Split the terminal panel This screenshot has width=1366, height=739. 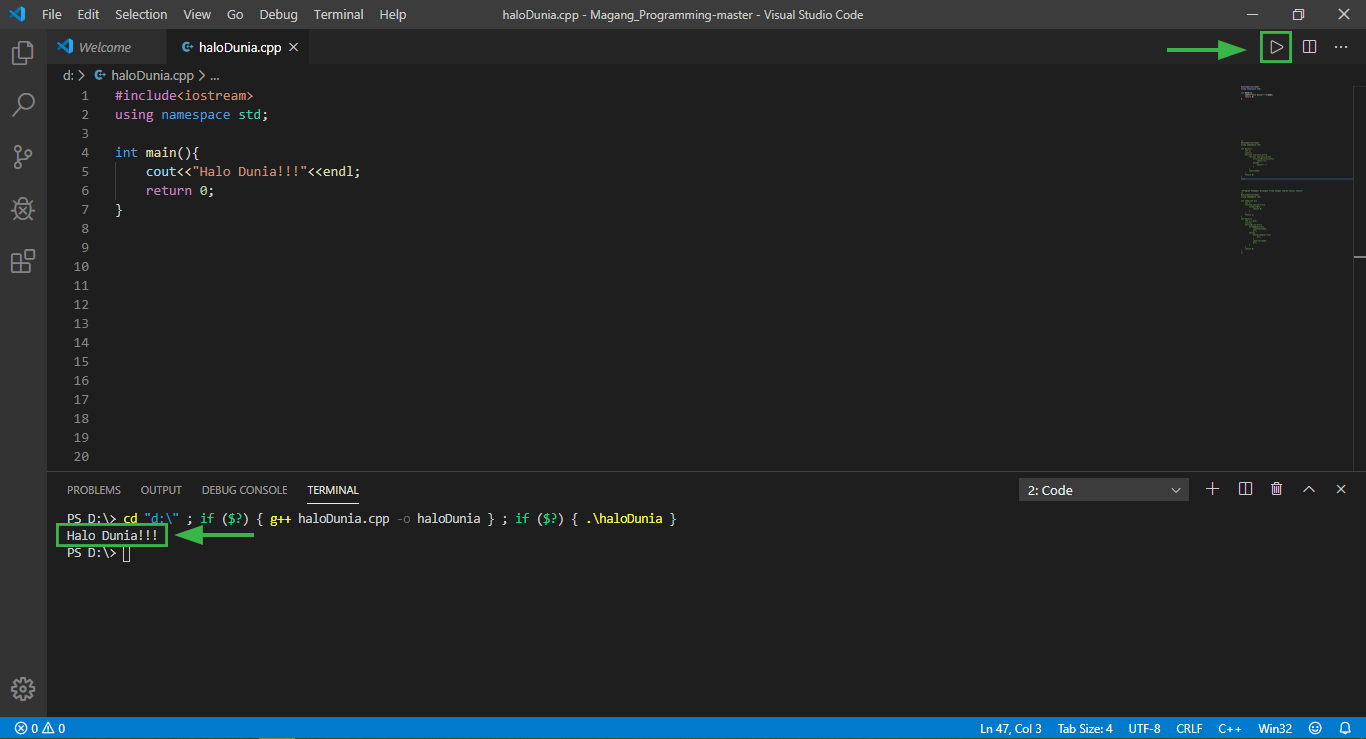(x=1245, y=489)
